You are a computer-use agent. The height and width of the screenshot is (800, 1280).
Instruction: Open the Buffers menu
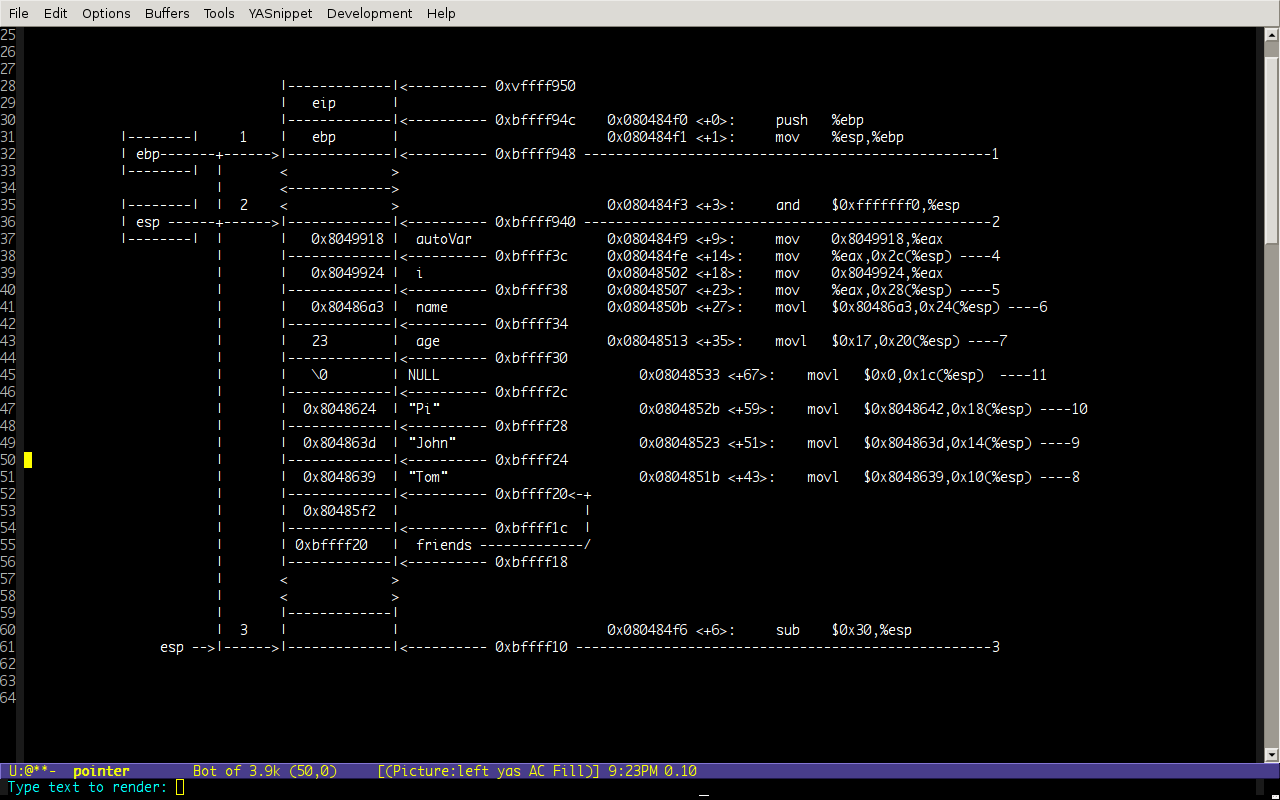click(166, 13)
